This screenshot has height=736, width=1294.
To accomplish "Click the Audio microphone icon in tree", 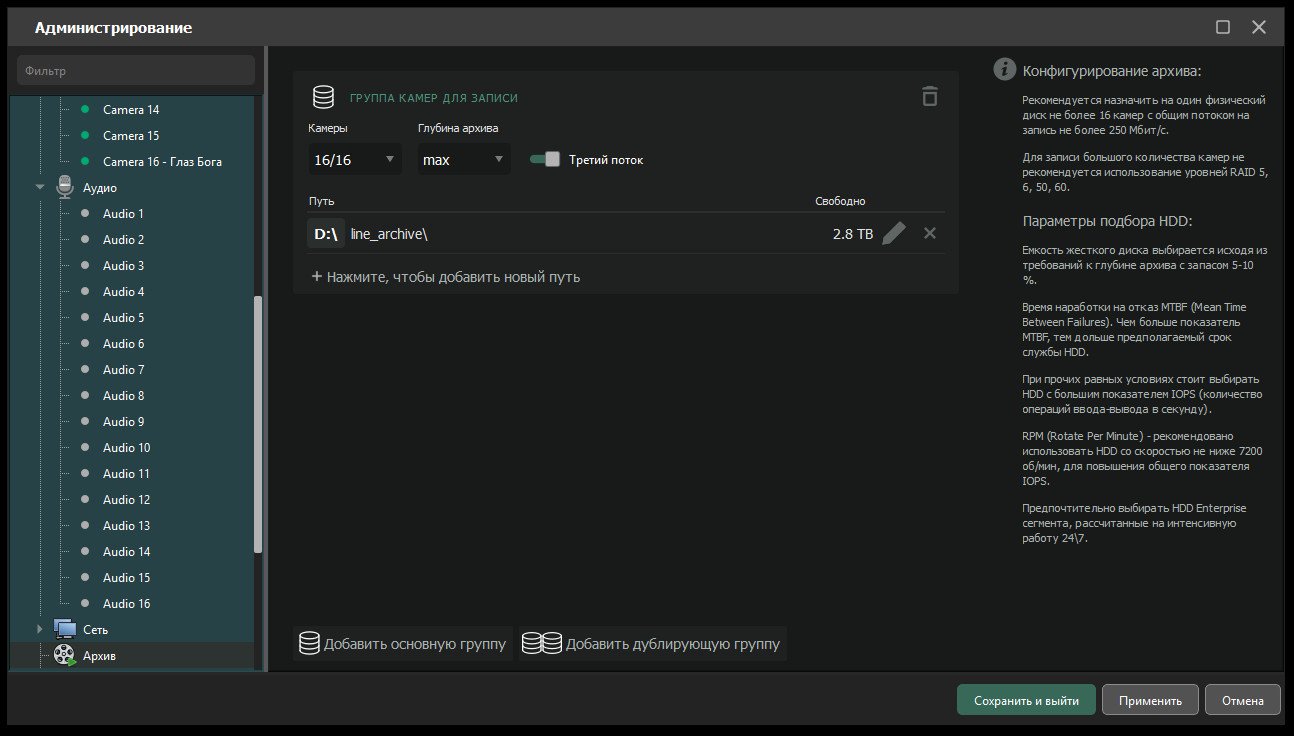I will [x=65, y=187].
